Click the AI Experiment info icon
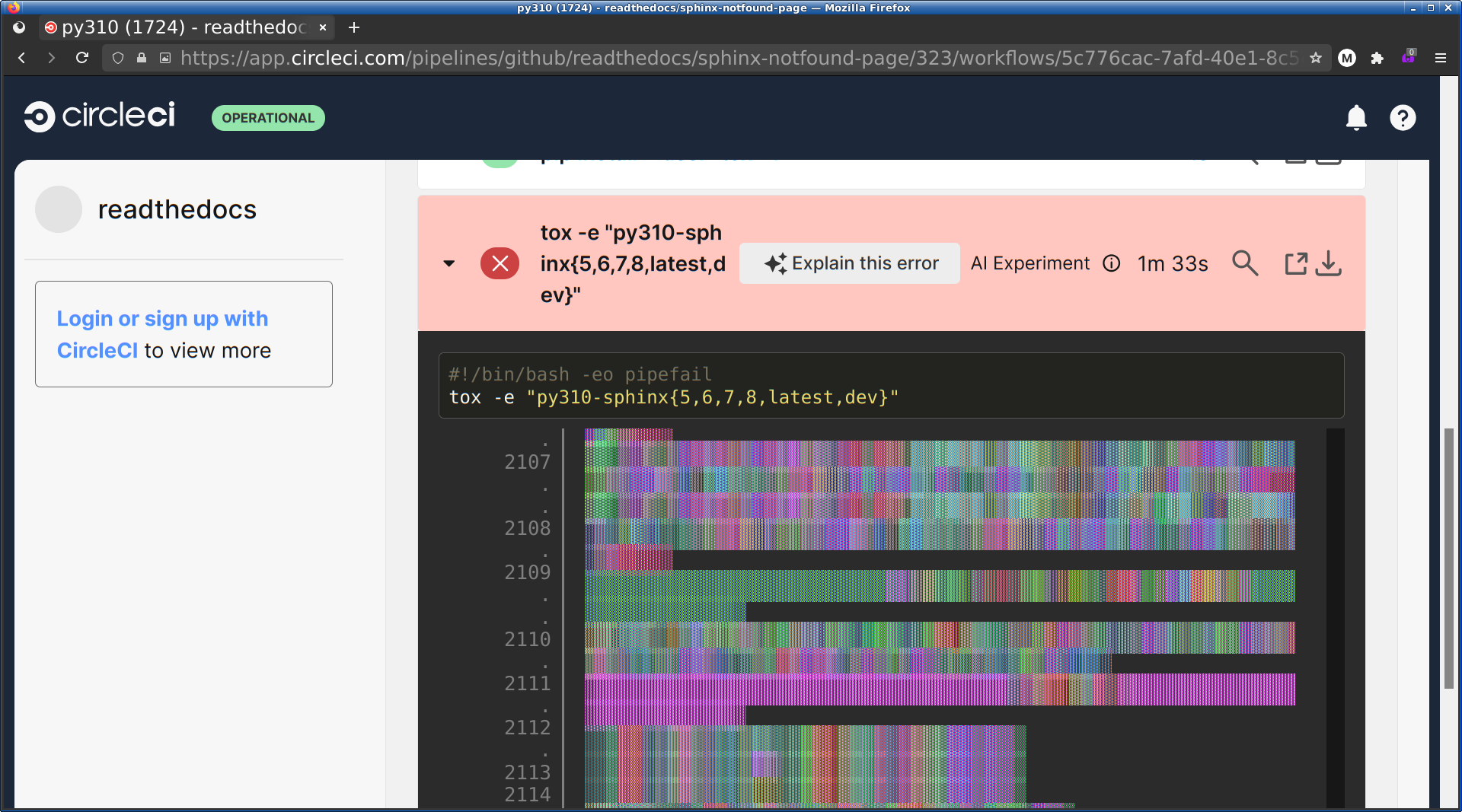The height and width of the screenshot is (812, 1462). tap(1112, 263)
